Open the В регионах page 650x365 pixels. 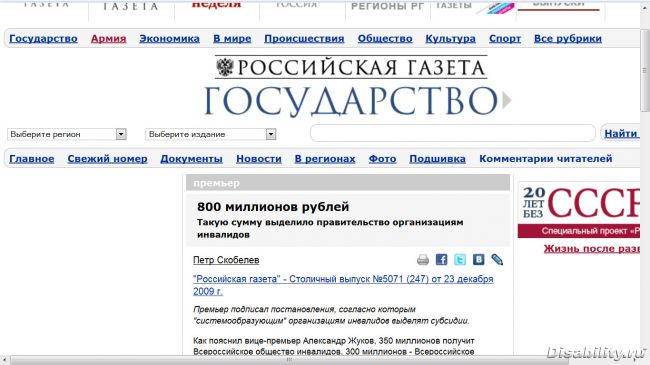coord(325,159)
